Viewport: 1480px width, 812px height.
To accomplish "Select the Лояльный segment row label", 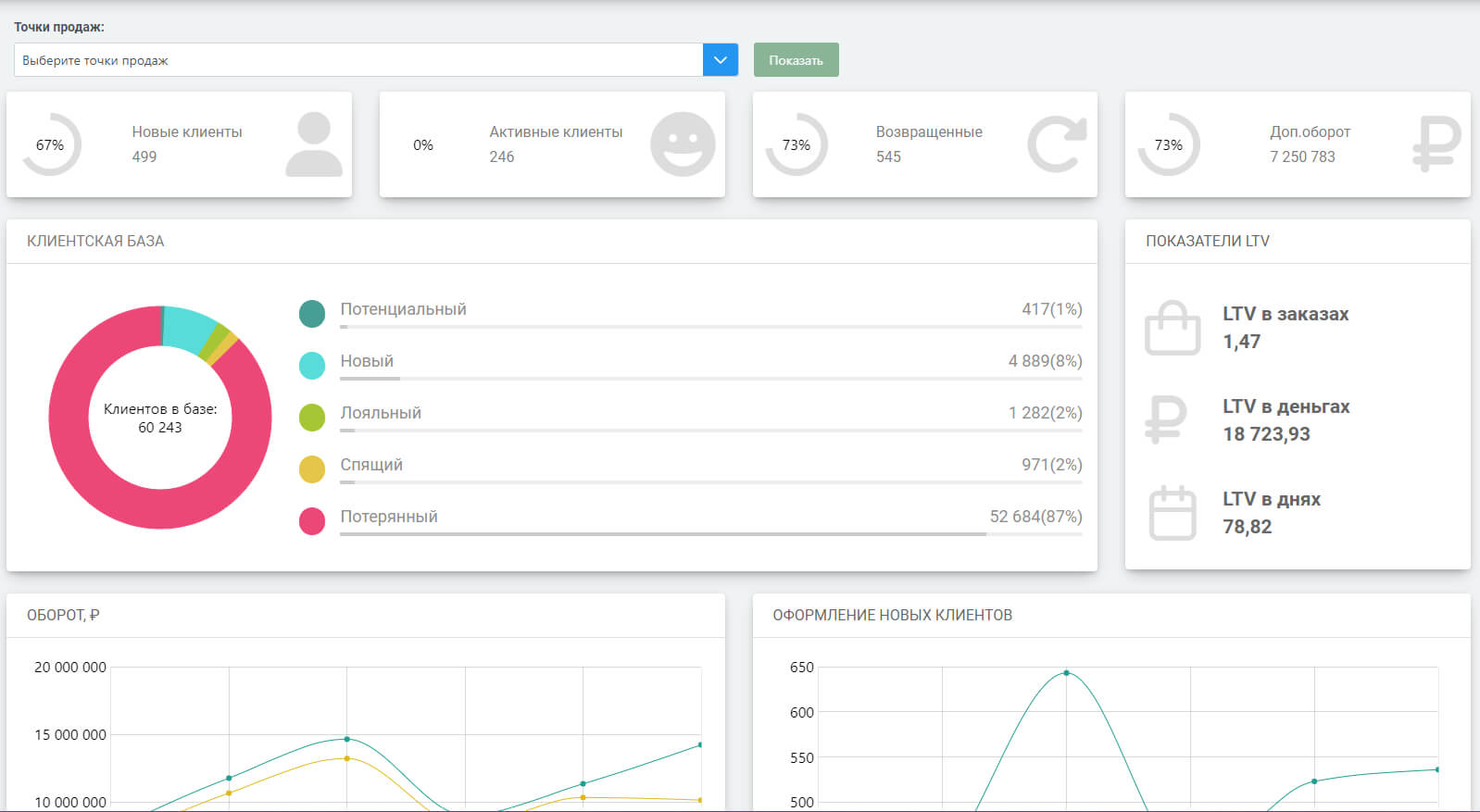I will tap(381, 413).
